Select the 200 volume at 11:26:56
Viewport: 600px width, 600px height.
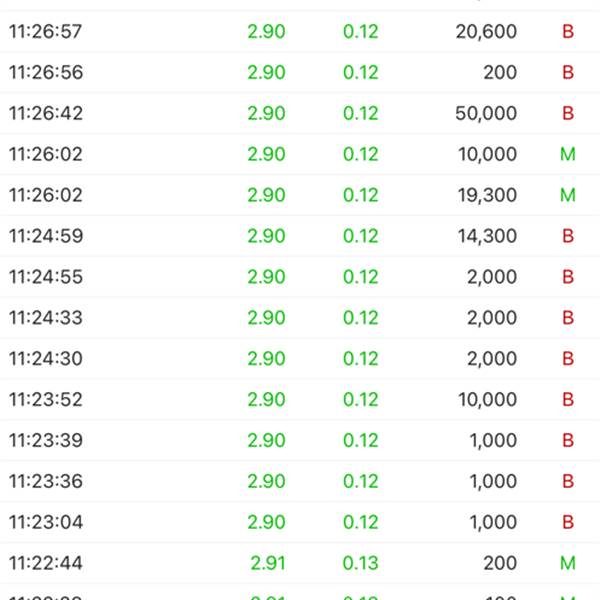coord(500,72)
